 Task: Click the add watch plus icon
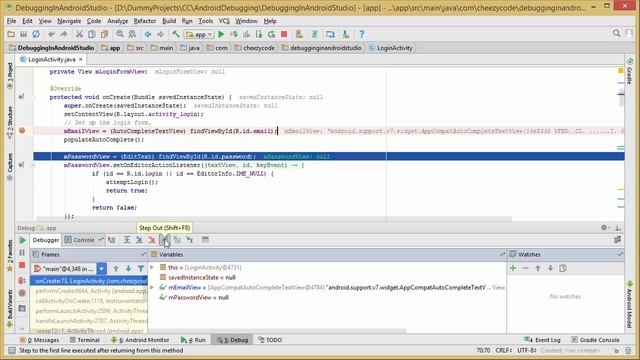pyautogui.click(x=513, y=268)
